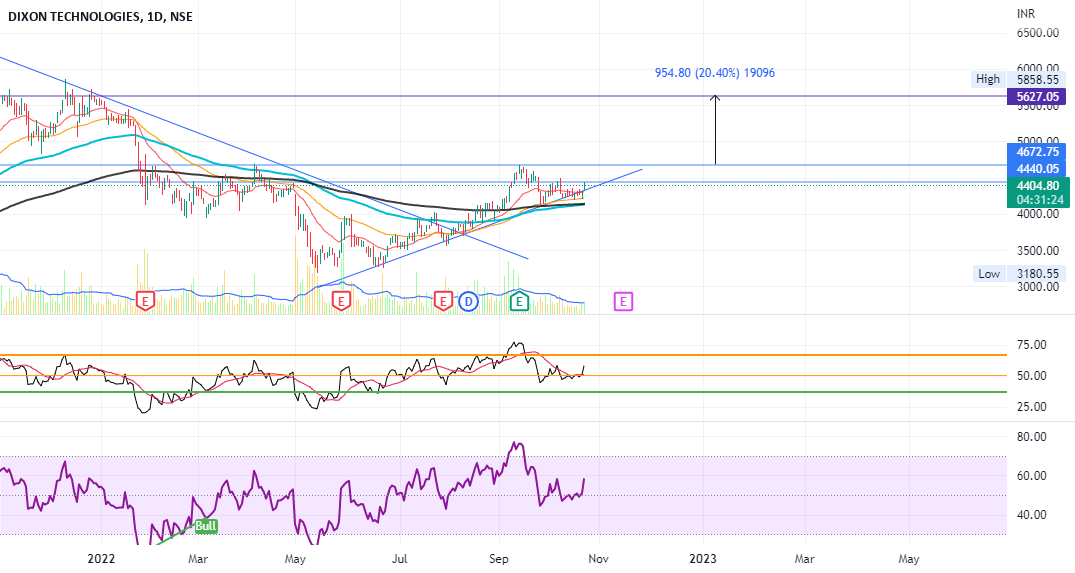
Task: Click the red earnings E marker just after May
Action: coord(341,300)
